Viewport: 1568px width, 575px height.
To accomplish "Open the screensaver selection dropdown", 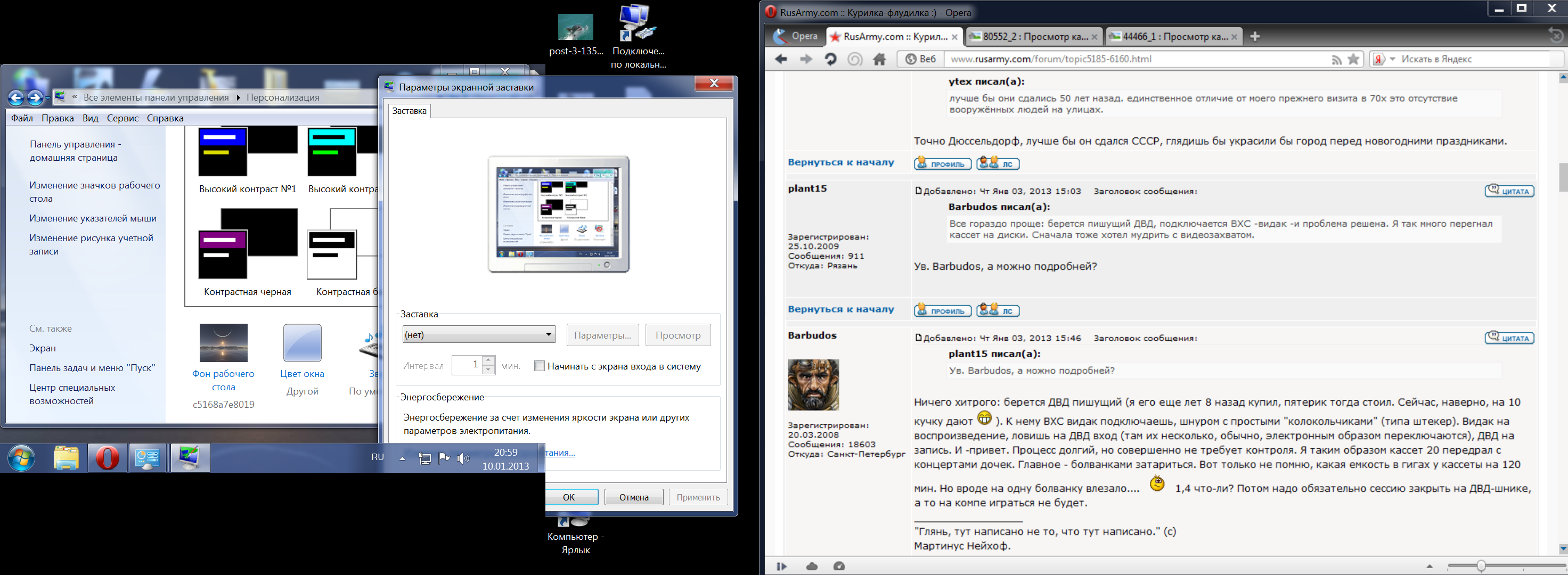I will (x=479, y=335).
